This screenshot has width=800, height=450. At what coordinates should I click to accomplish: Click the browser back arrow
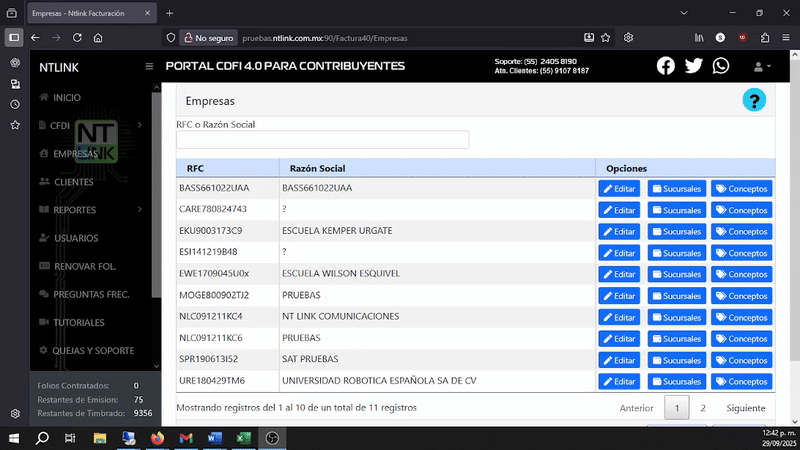pyautogui.click(x=35, y=38)
